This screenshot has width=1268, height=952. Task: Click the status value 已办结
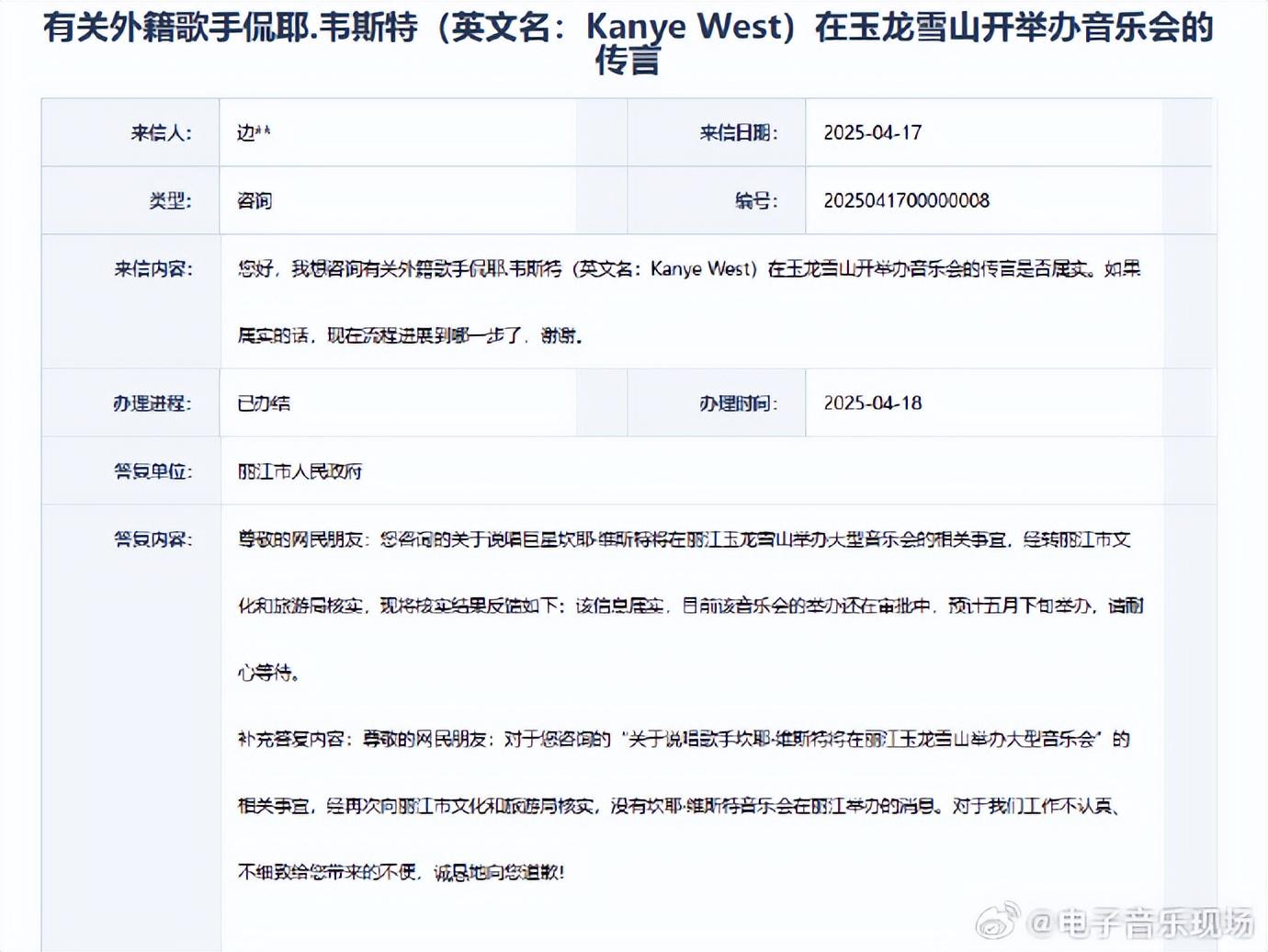(x=264, y=403)
